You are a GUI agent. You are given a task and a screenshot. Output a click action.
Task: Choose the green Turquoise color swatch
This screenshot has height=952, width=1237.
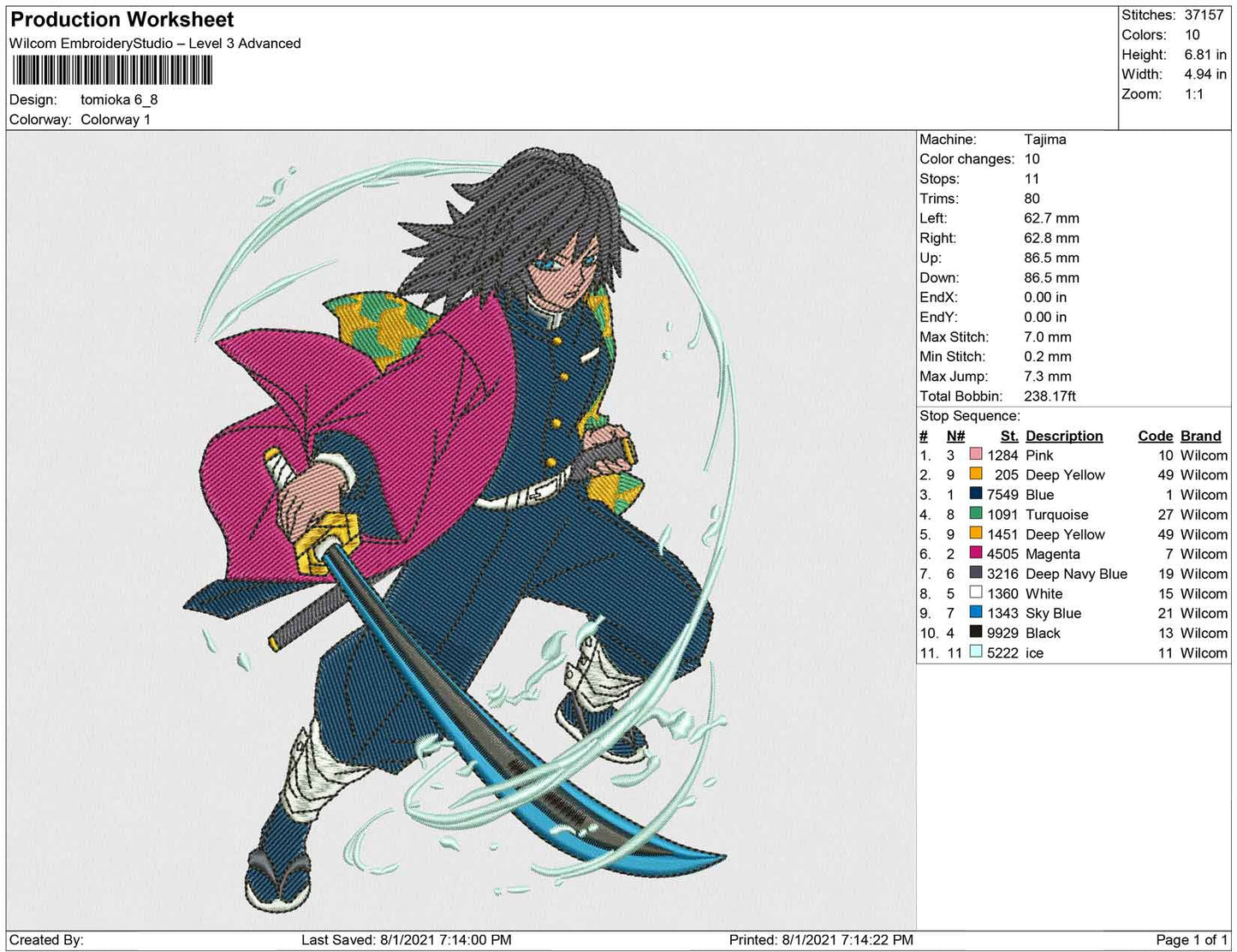(976, 514)
